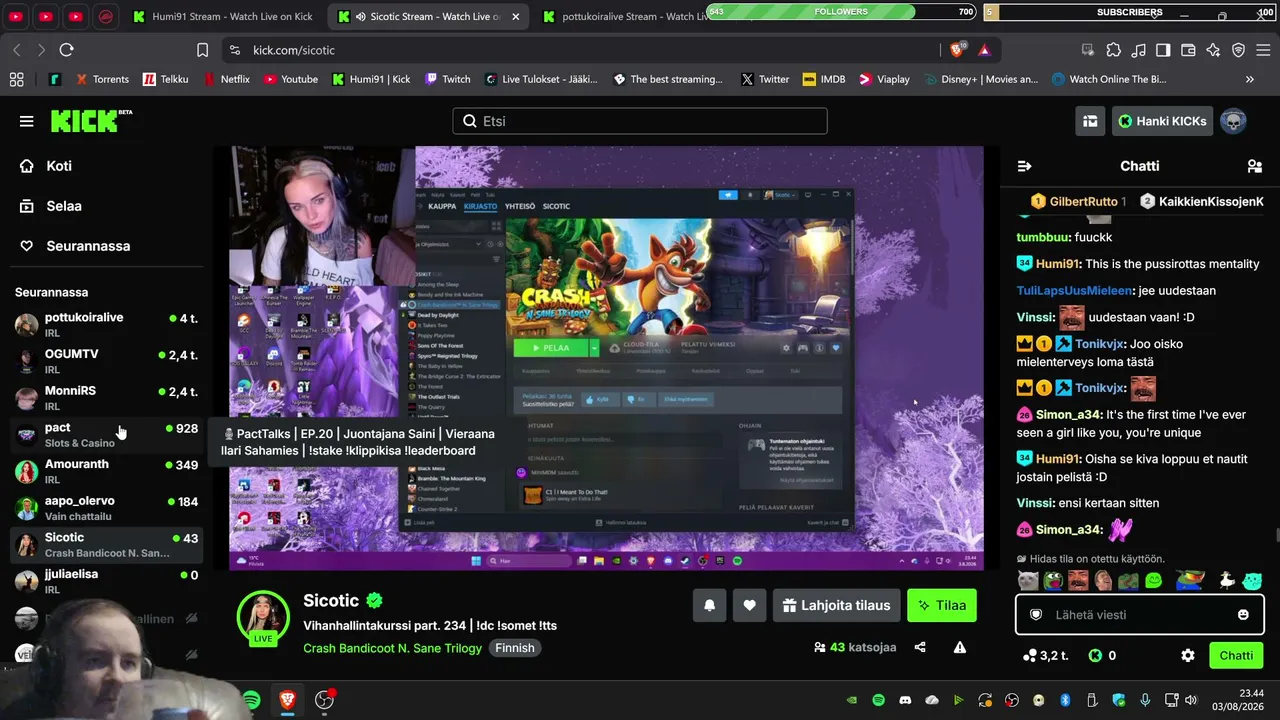Select MonniRS in the followed list

[107, 398]
